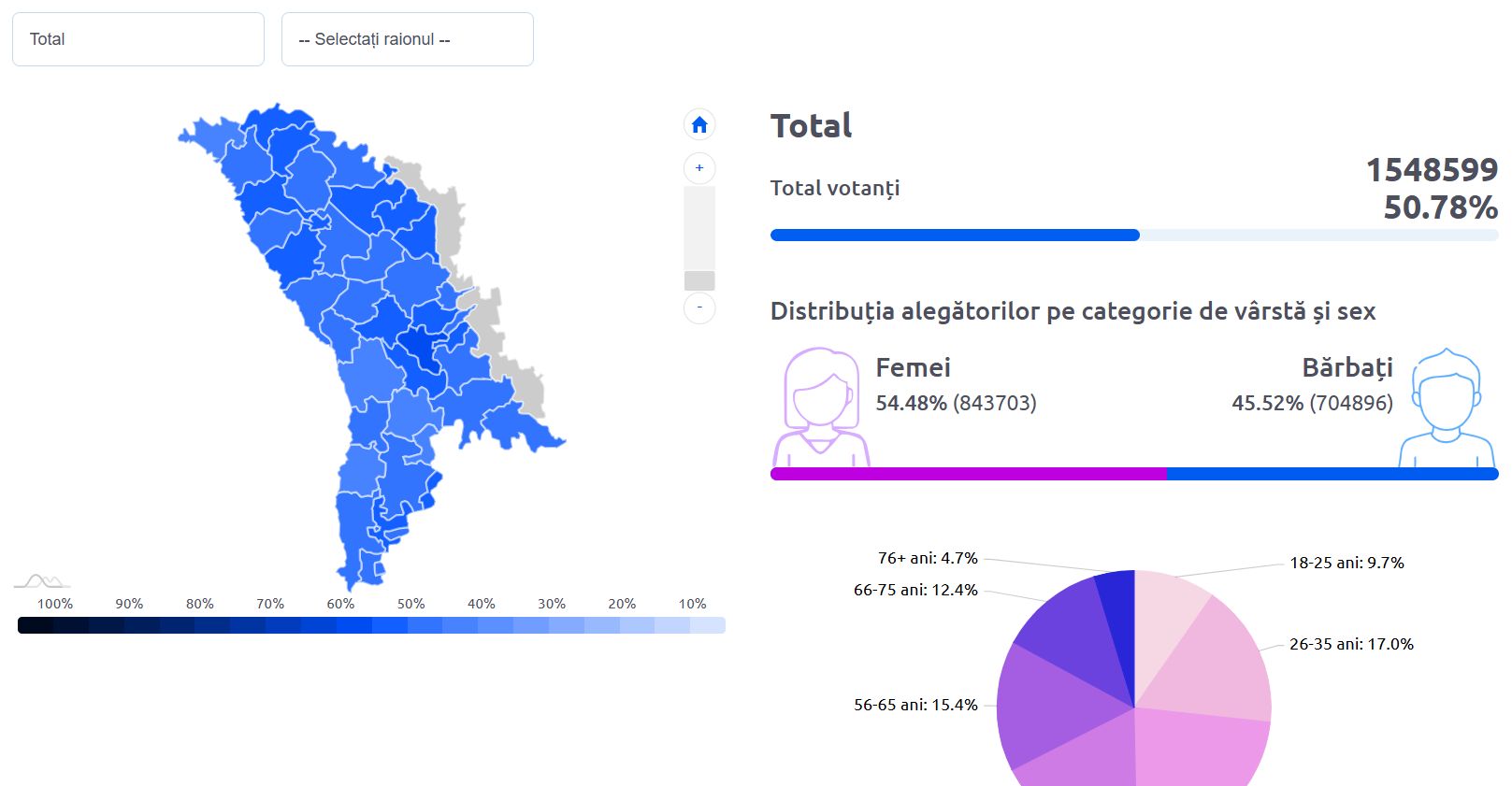Click the purple Femei portion of gender bar
The height and width of the screenshot is (786, 1512).
[968, 474]
